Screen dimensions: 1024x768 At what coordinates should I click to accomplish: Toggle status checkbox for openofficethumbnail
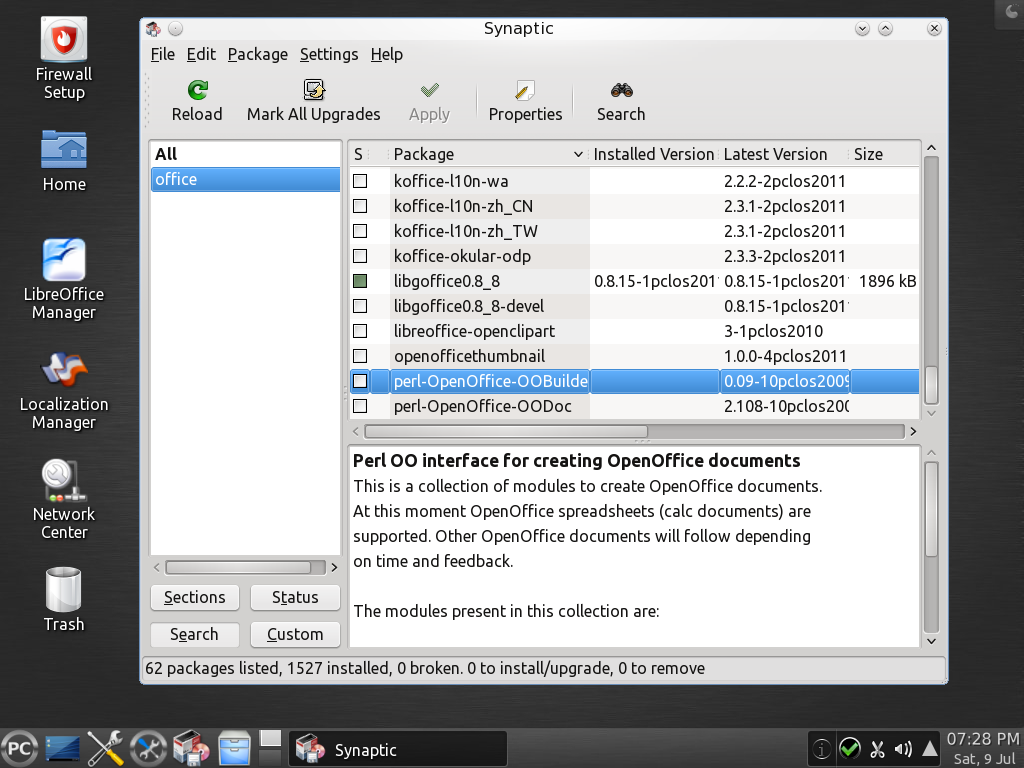click(x=360, y=356)
